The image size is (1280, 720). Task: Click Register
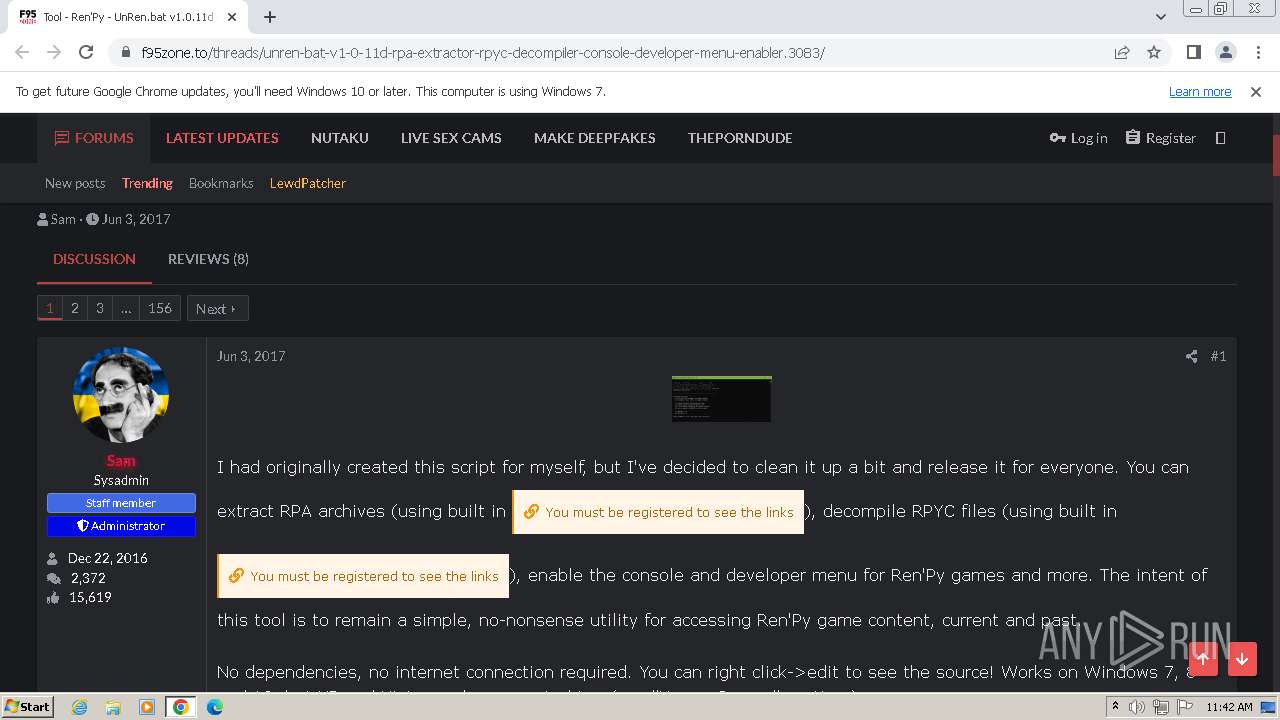coord(1160,138)
